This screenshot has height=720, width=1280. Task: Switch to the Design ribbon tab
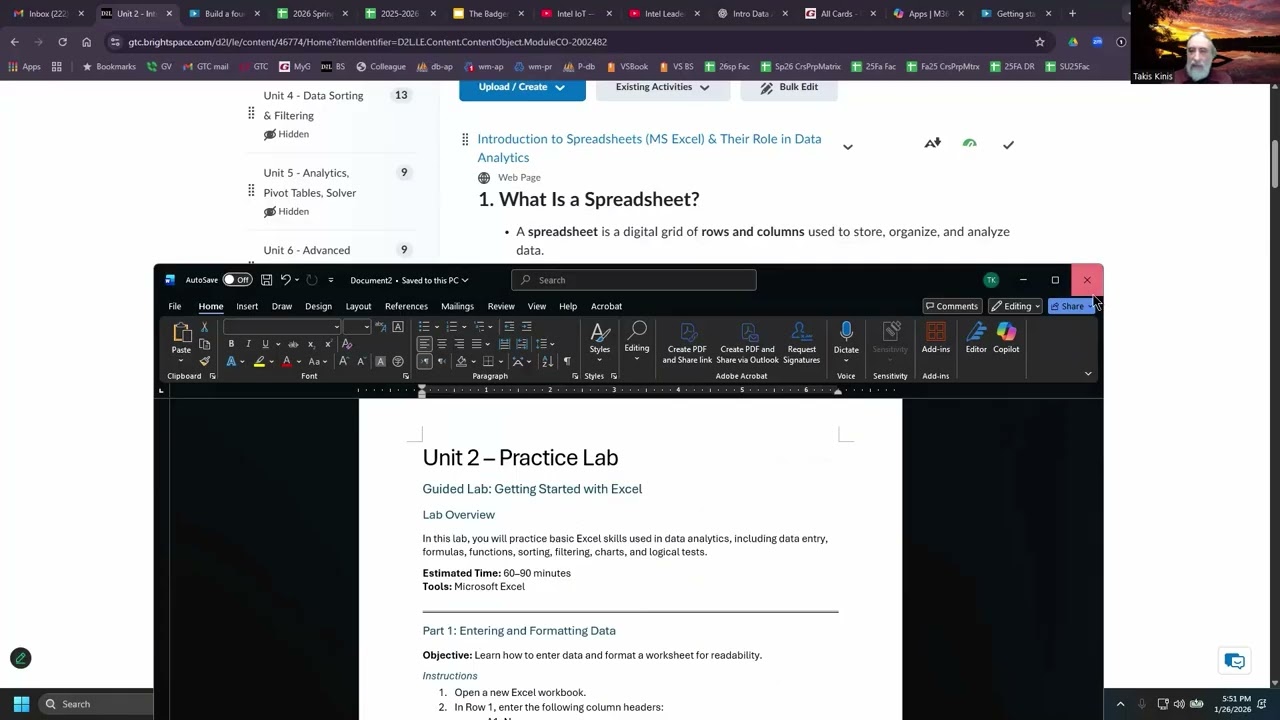point(318,306)
